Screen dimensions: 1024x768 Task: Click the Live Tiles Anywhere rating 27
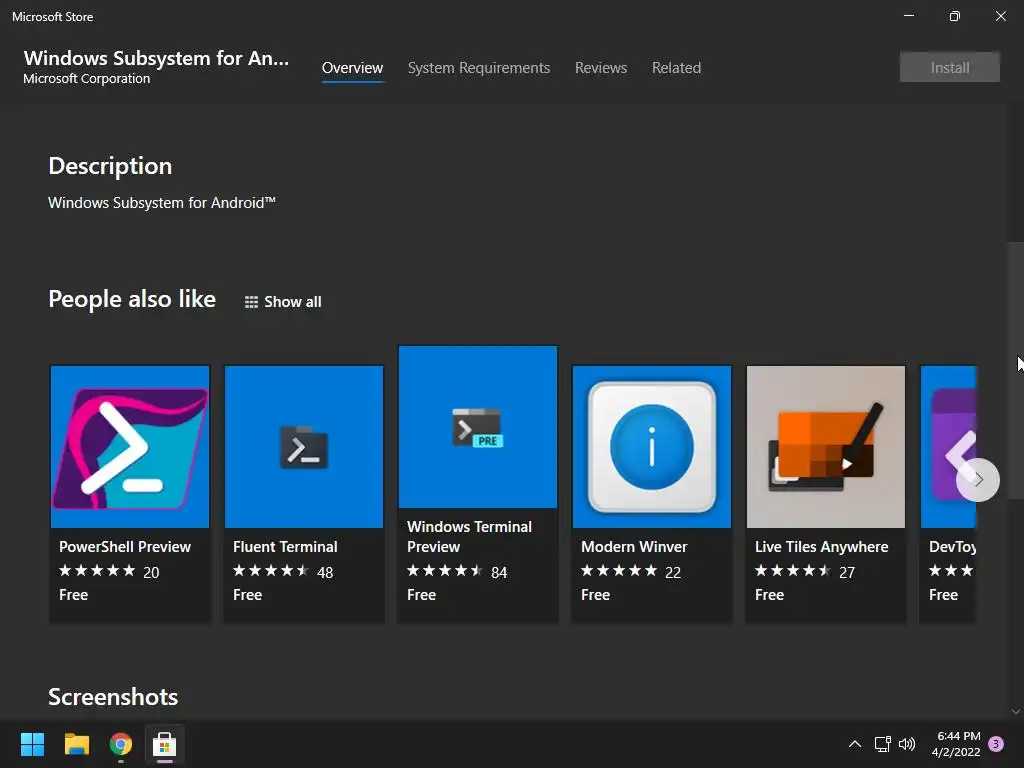click(x=805, y=571)
